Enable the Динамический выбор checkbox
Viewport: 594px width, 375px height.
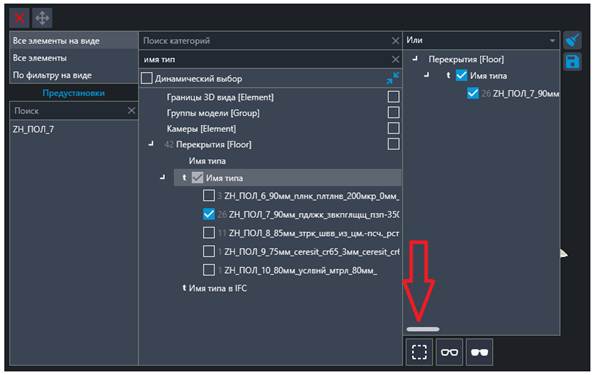(147, 78)
